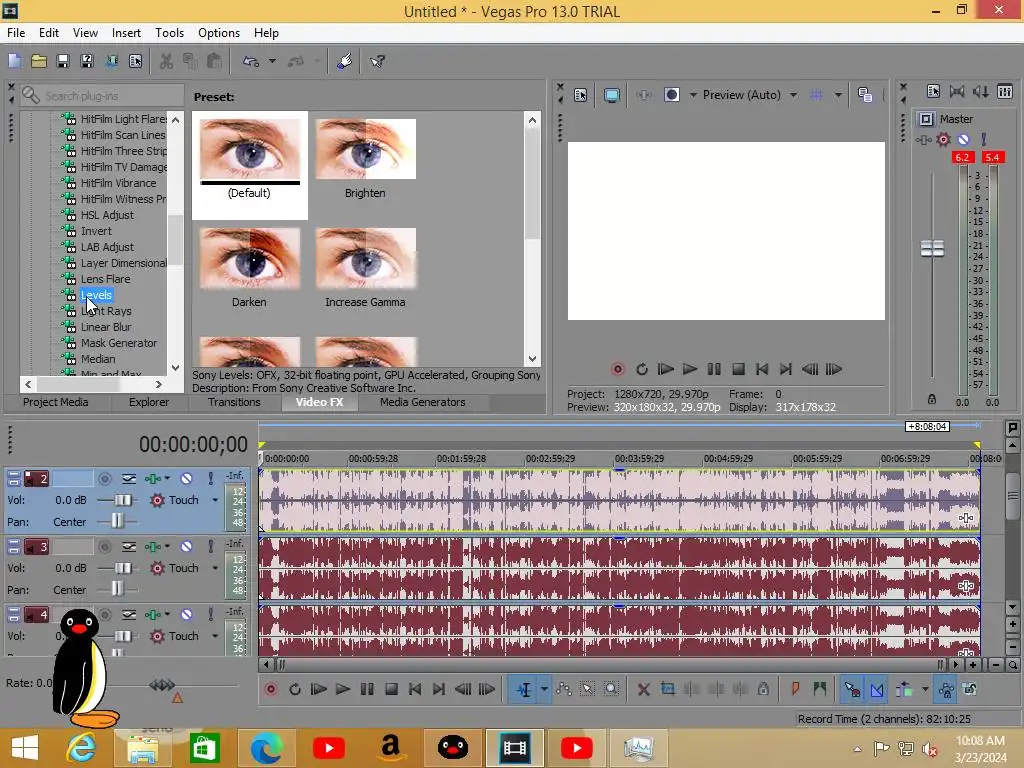Click the Record button in timeline transport
The height and width of the screenshot is (768, 1024).
(x=270, y=689)
